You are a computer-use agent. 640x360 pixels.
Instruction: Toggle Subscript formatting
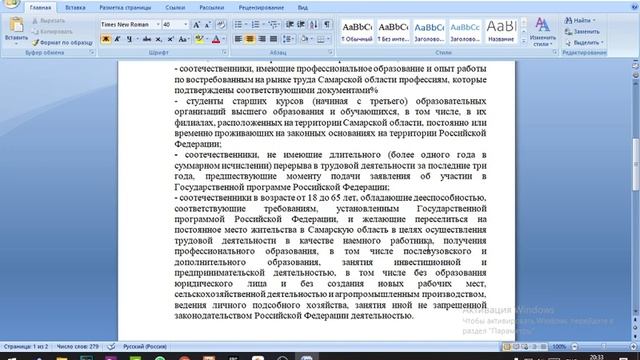159,39
